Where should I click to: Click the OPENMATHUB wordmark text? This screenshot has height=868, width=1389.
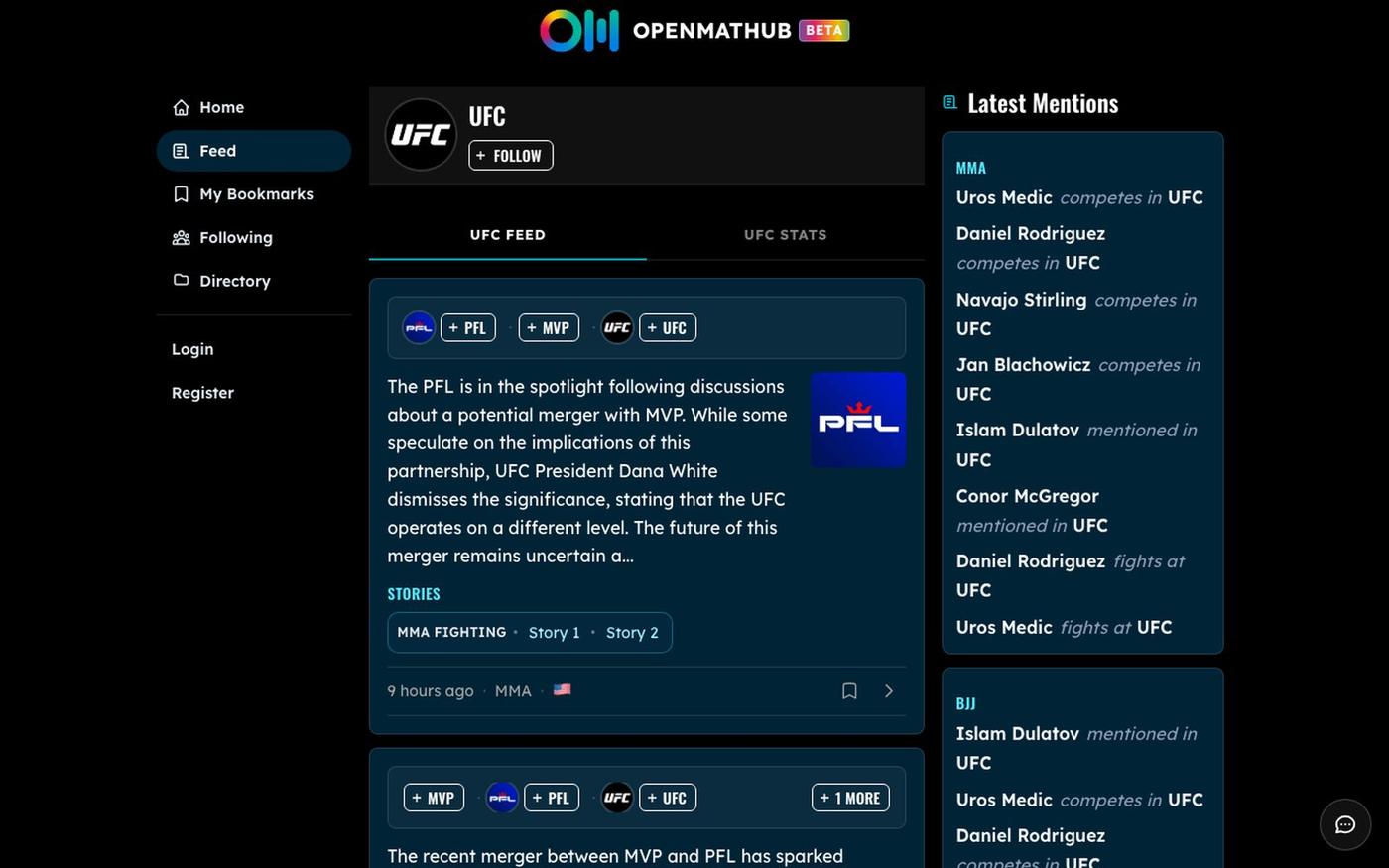click(712, 31)
